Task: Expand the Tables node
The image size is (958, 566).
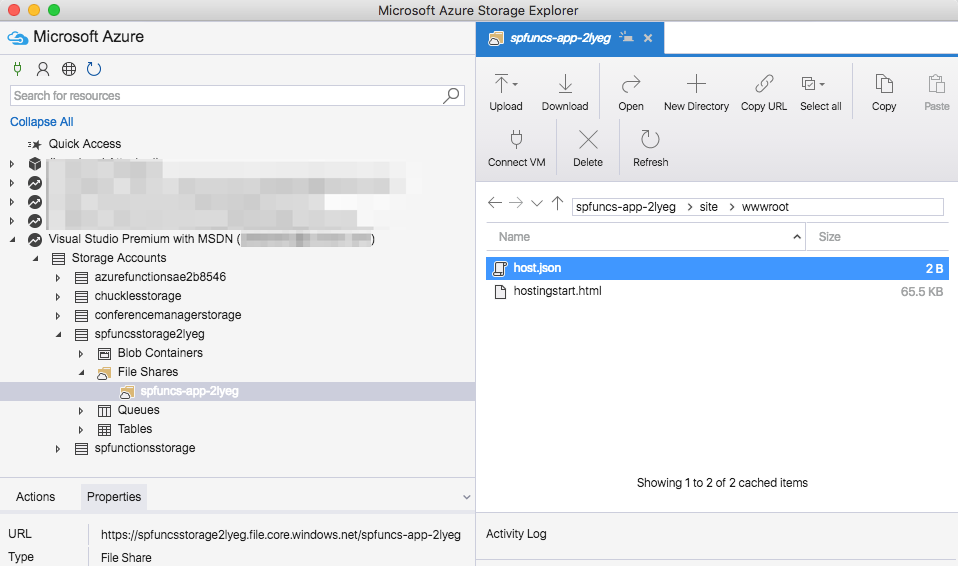Action: 81,430
